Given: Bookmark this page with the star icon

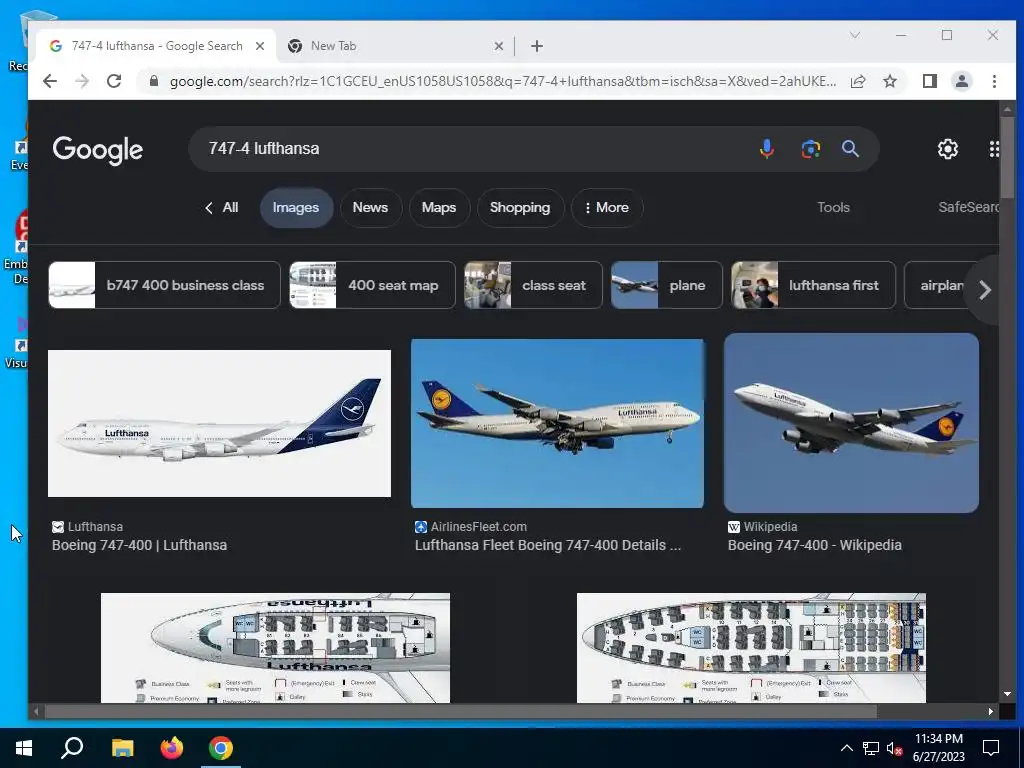Looking at the screenshot, I should [x=889, y=81].
